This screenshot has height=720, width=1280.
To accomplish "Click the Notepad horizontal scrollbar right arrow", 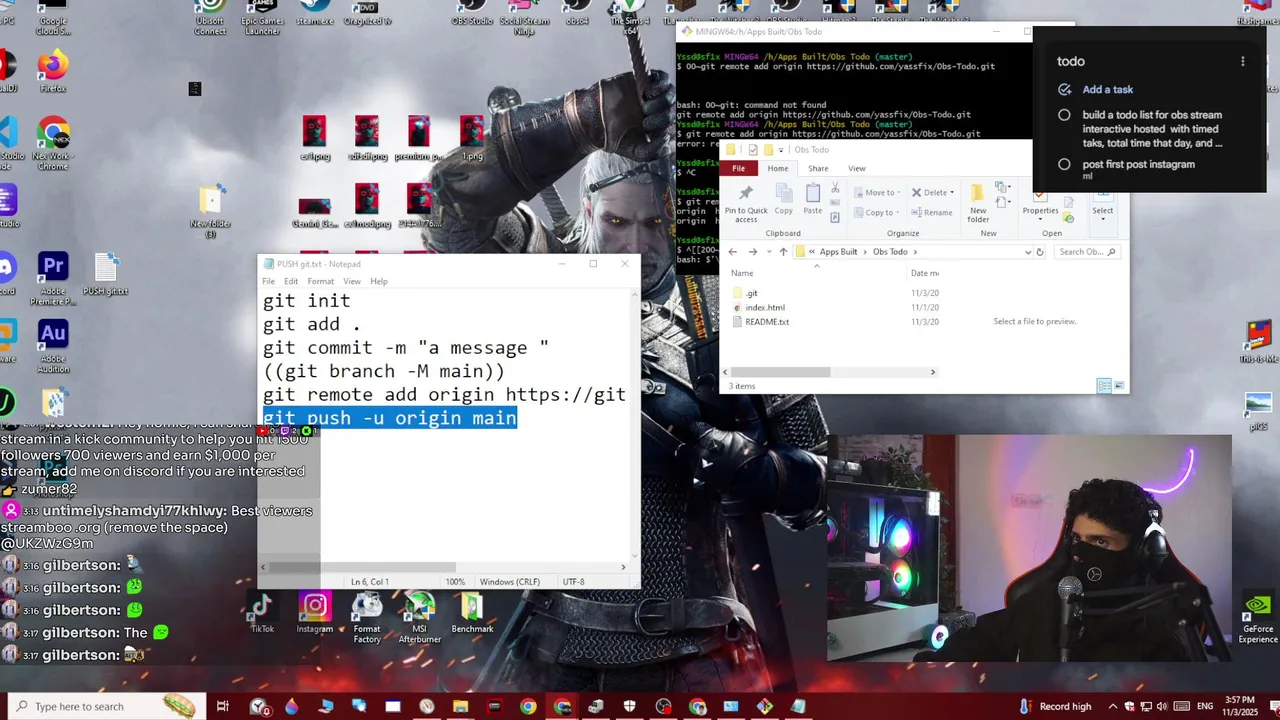I will click(x=624, y=567).
